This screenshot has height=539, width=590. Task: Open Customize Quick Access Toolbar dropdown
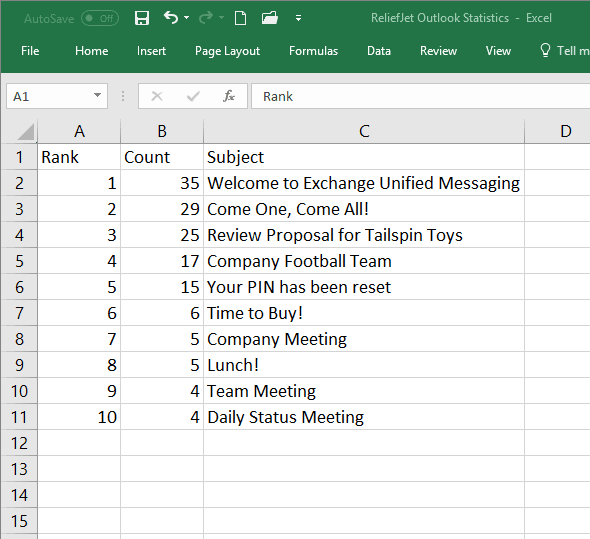pyautogui.click(x=298, y=18)
